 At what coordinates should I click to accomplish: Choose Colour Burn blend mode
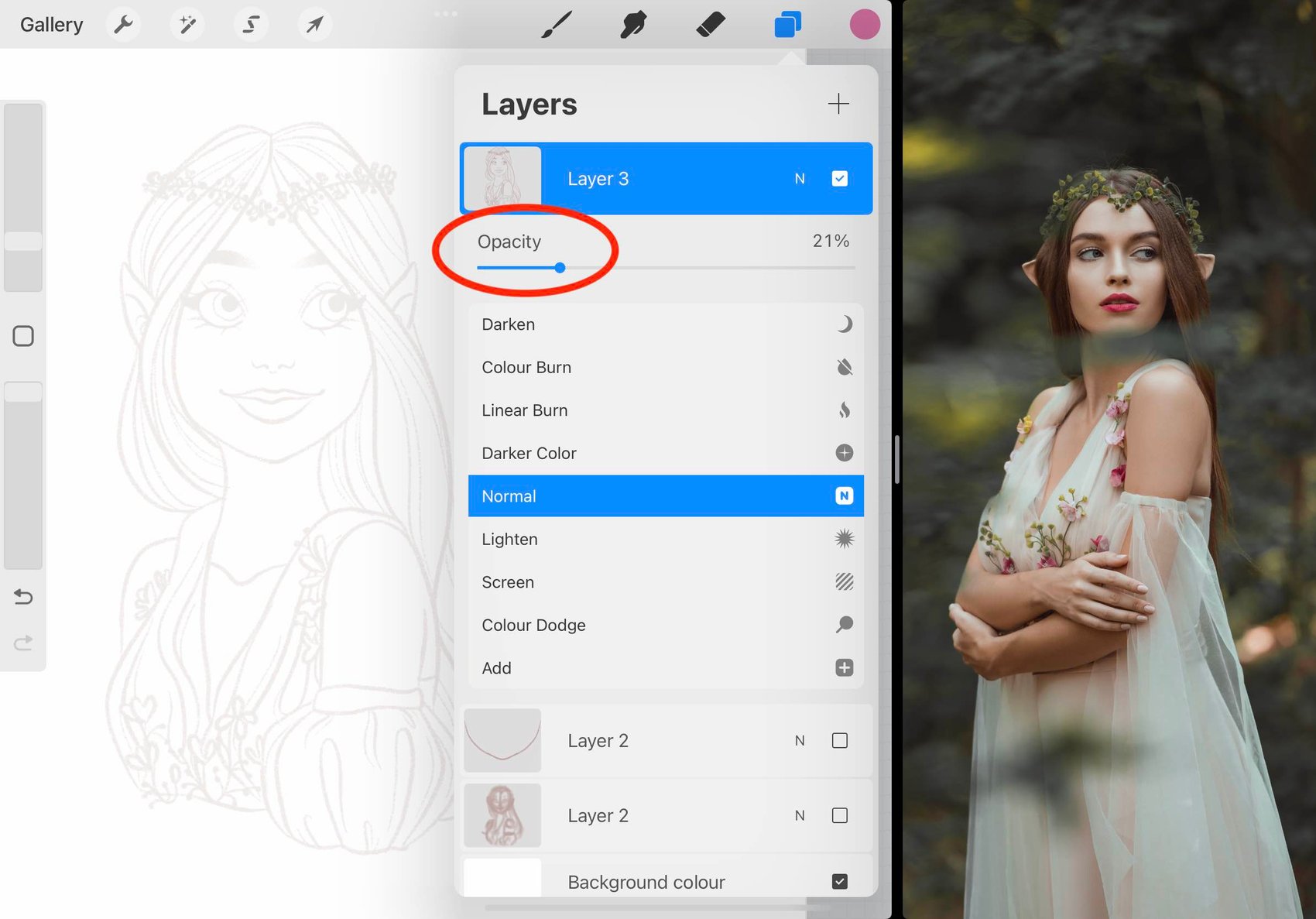[666, 367]
